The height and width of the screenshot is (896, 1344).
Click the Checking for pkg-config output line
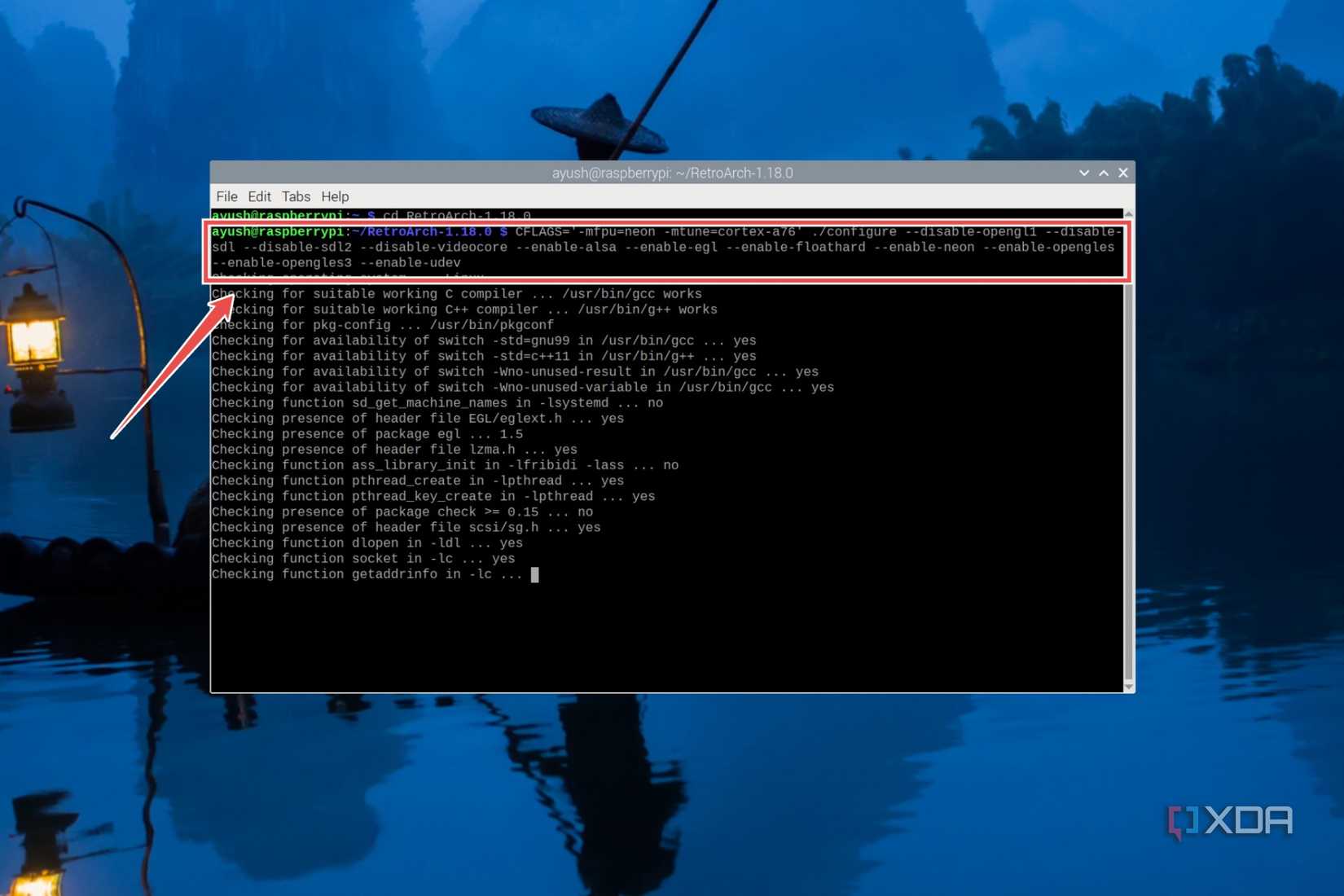[x=383, y=324]
